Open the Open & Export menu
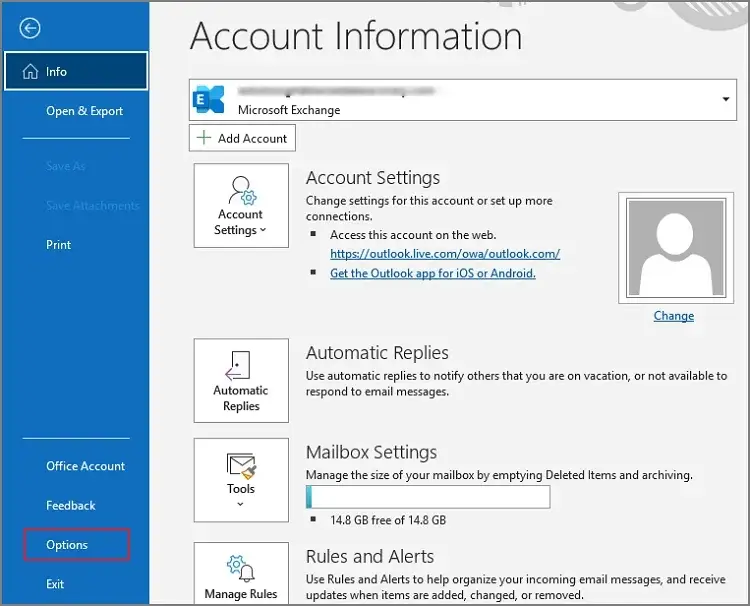This screenshot has height=606, width=750. tap(84, 111)
